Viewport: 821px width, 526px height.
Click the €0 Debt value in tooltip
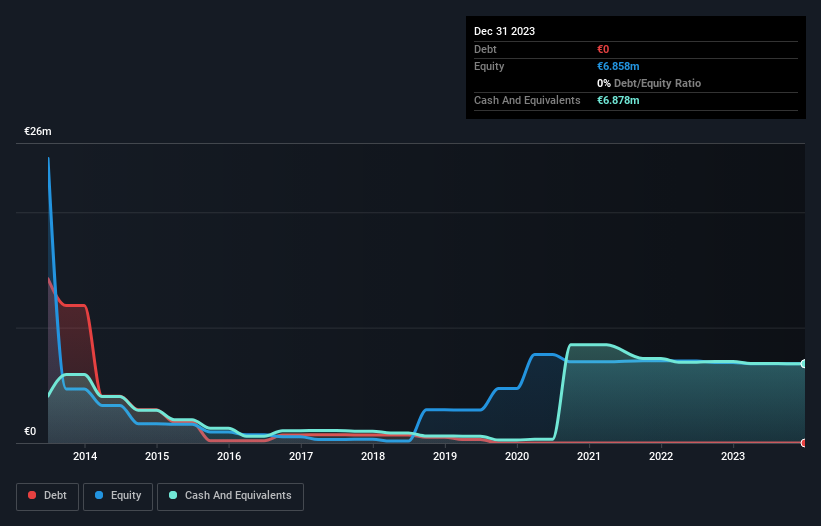(x=603, y=49)
